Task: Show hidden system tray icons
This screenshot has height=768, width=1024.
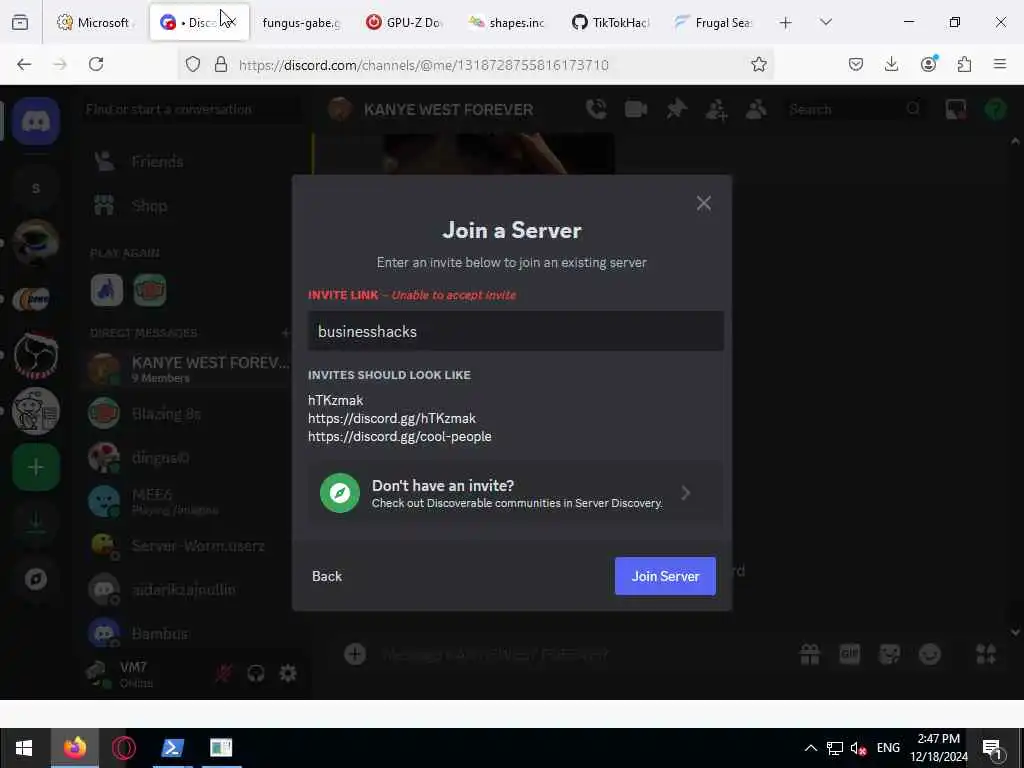Action: [x=810, y=748]
